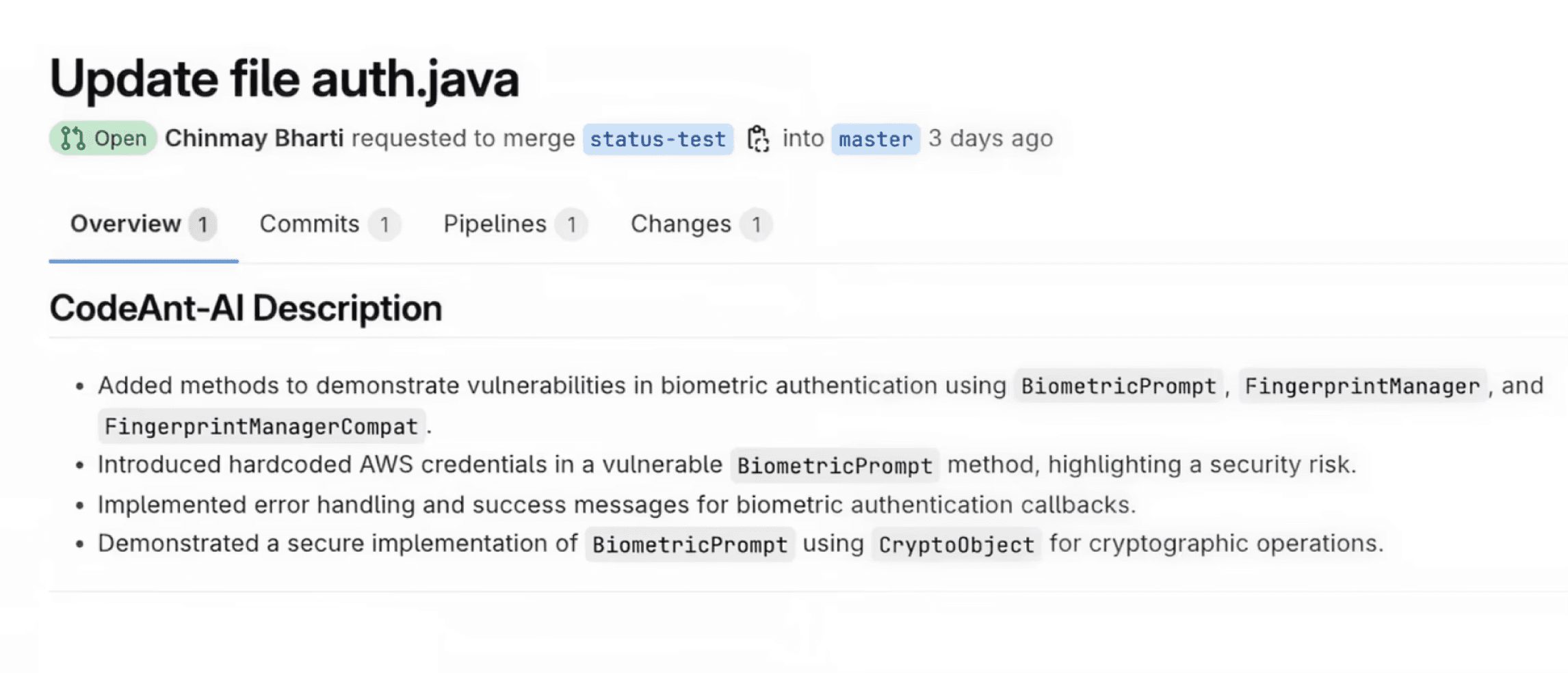Click the '3 days ago' timestamp
The width and height of the screenshot is (1568, 673).
(x=991, y=138)
